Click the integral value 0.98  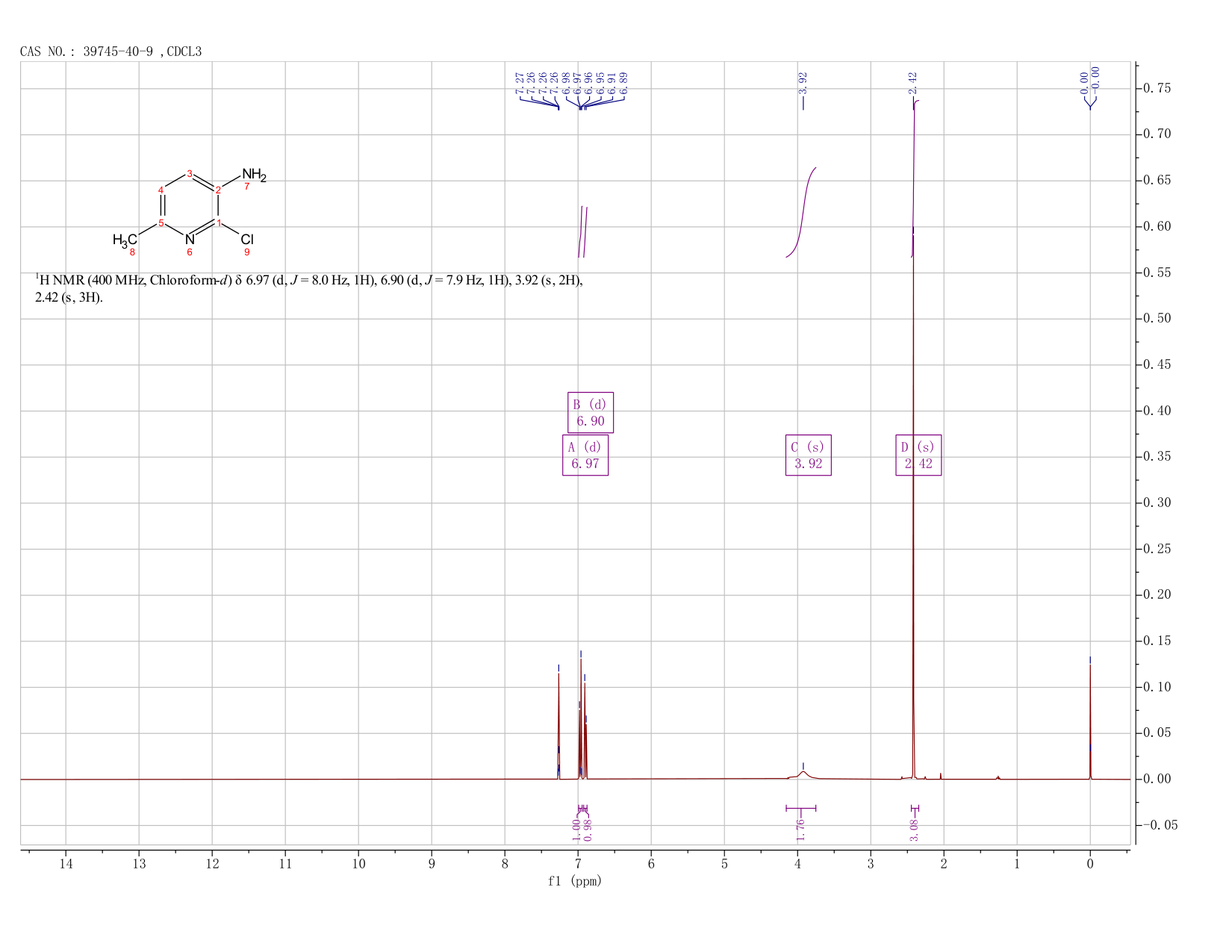tap(588, 830)
